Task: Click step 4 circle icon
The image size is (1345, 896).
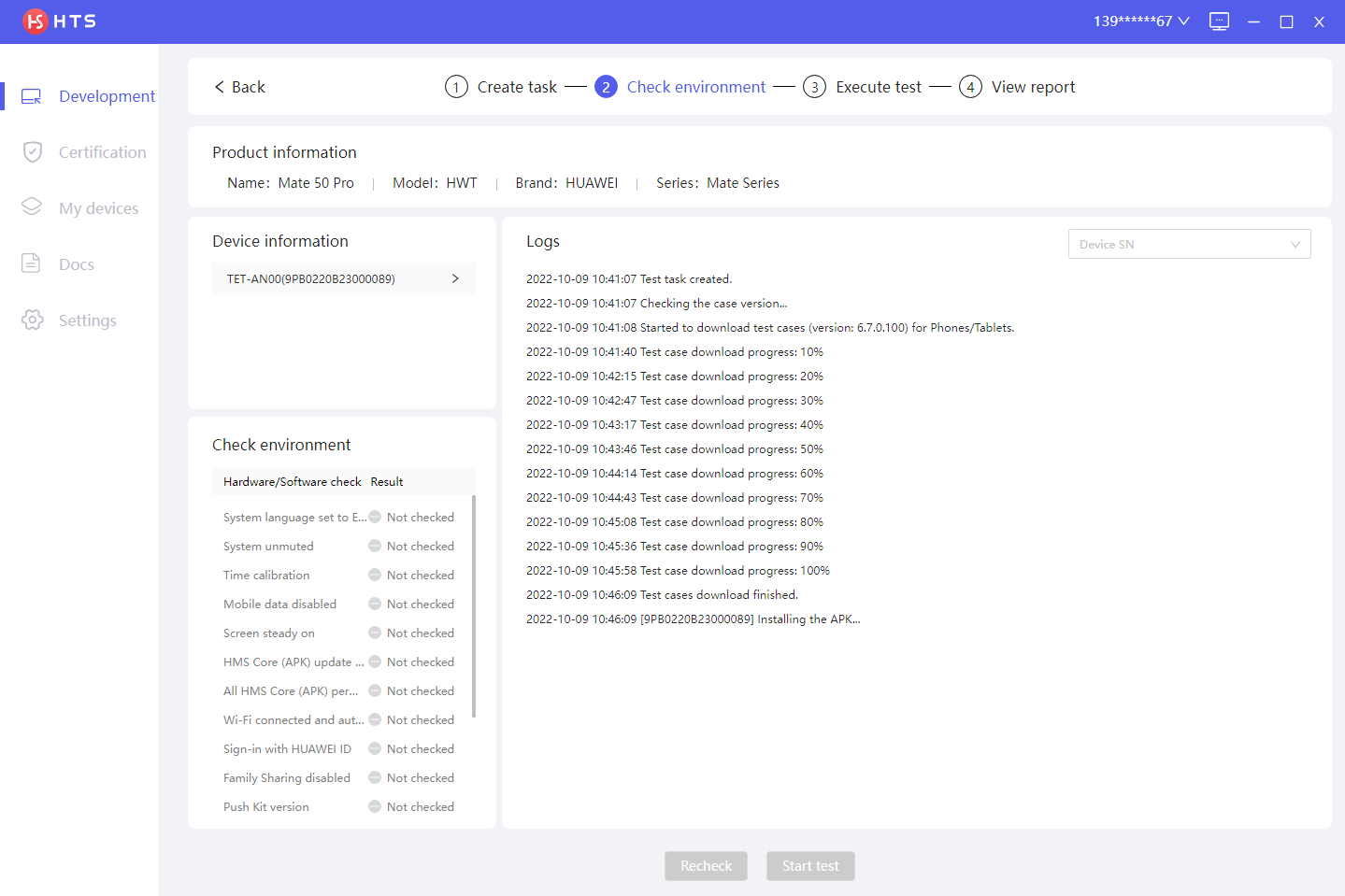Action: 970,87
